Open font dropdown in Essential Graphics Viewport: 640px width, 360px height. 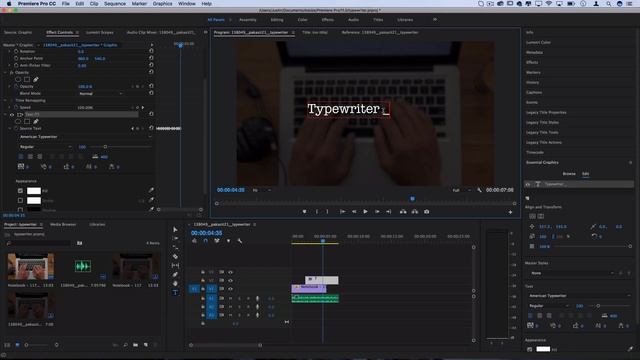(x=579, y=296)
